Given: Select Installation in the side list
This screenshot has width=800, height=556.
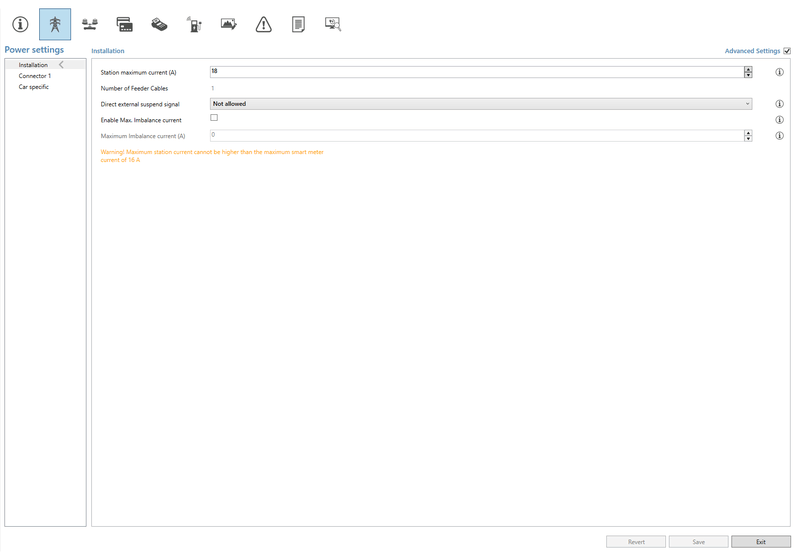Looking at the screenshot, I should pos(45,65).
